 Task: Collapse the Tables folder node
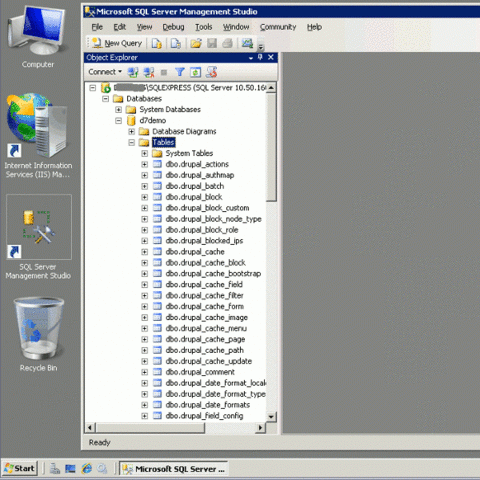(x=132, y=143)
